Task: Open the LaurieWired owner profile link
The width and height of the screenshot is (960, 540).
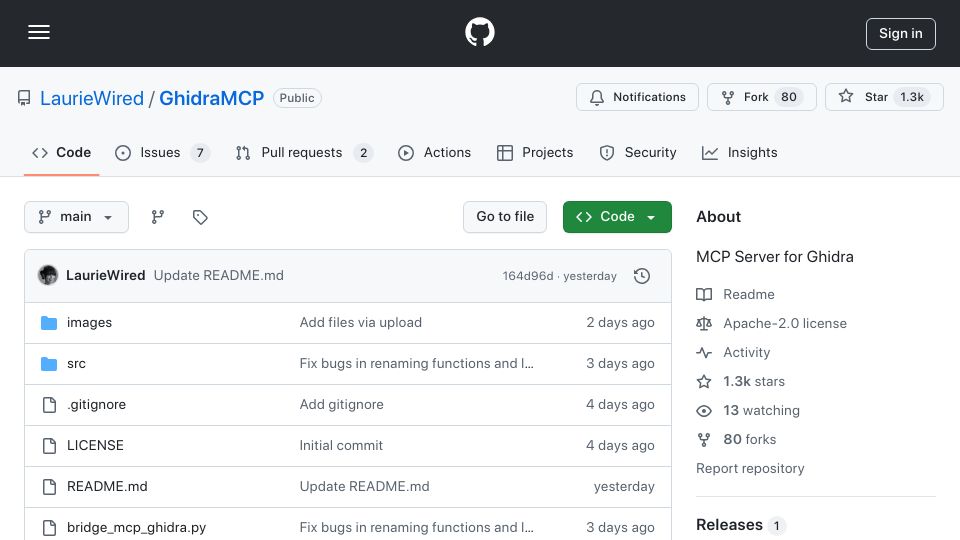Action: (92, 98)
